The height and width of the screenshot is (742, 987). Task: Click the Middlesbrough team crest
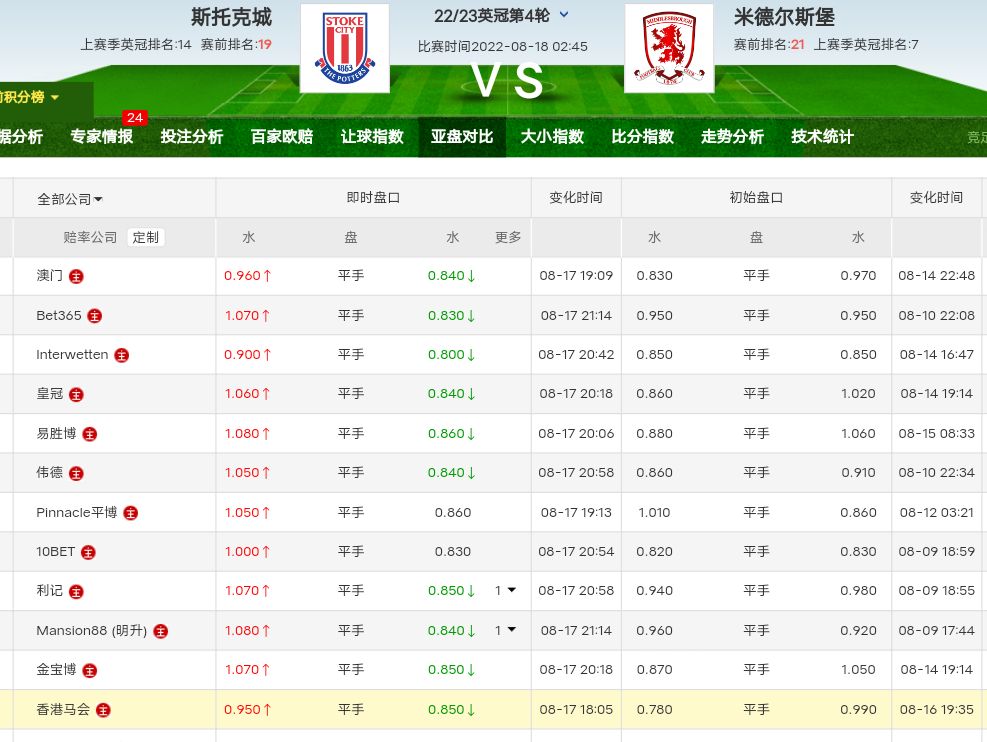(x=668, y=48)
